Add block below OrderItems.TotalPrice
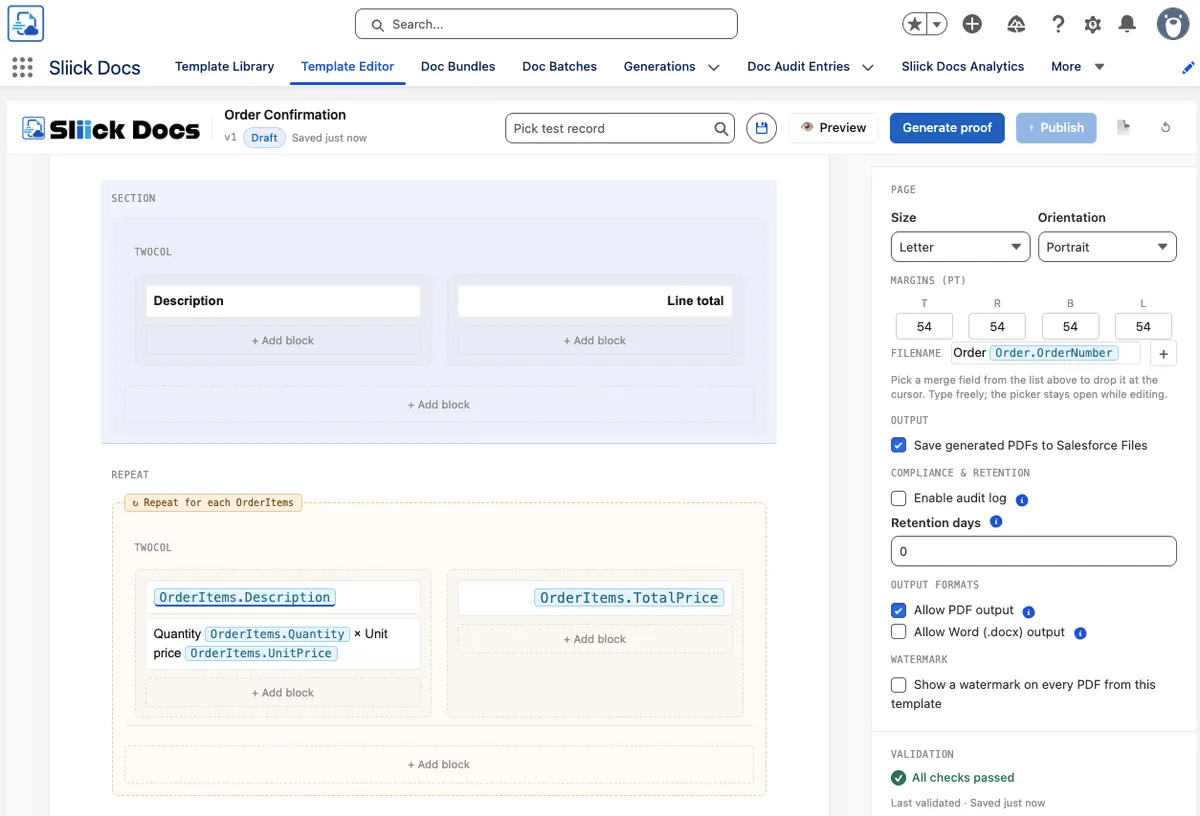 pos(595,639)
